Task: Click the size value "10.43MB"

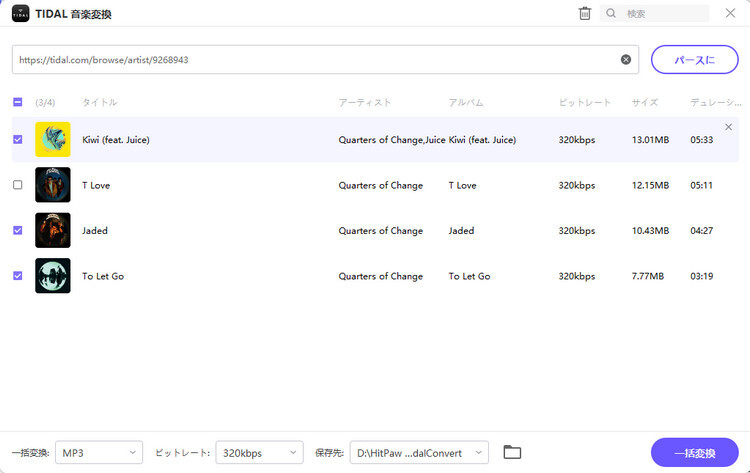Action: [651, 231]
